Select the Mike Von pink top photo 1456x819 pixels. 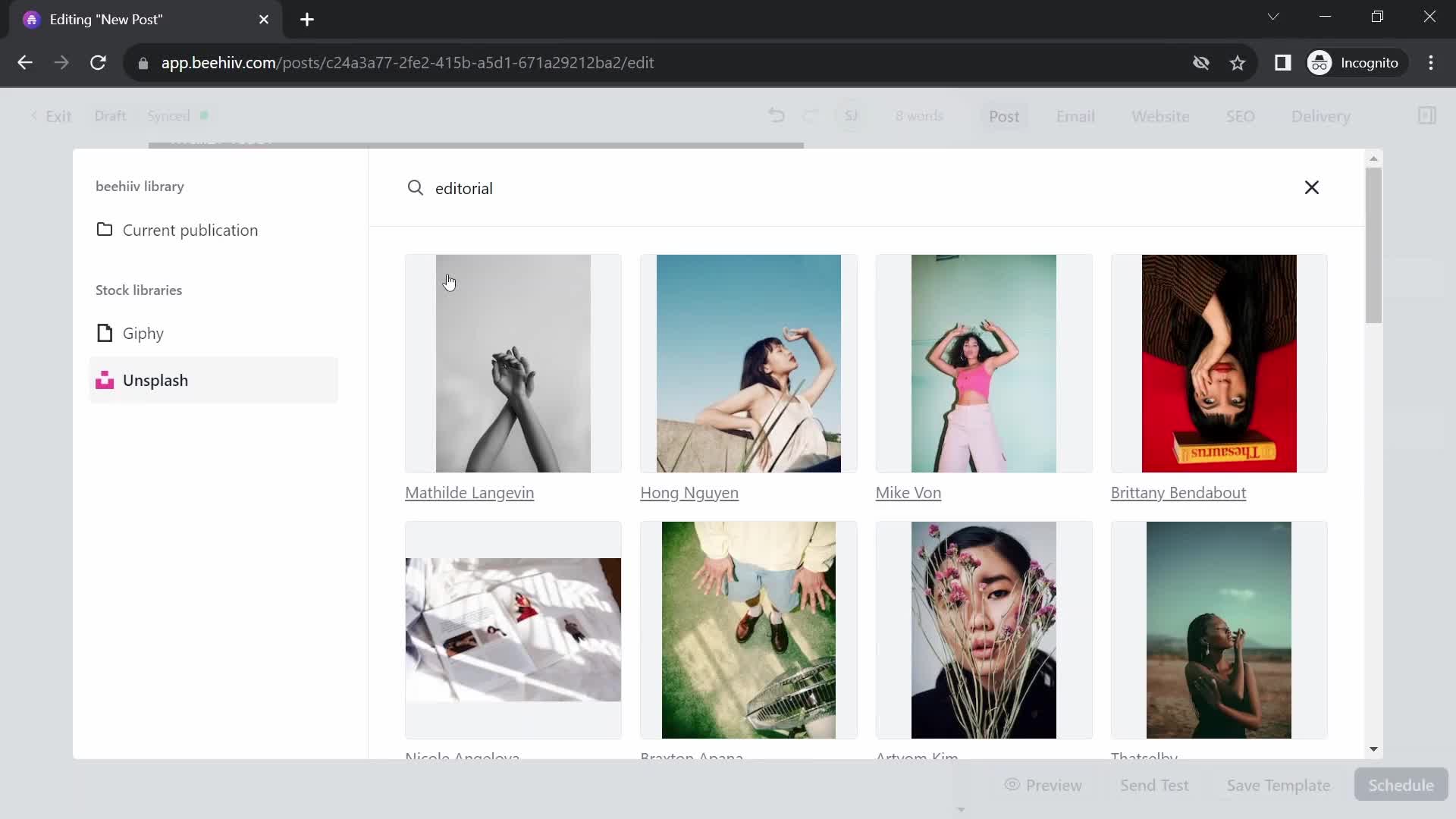984,363
